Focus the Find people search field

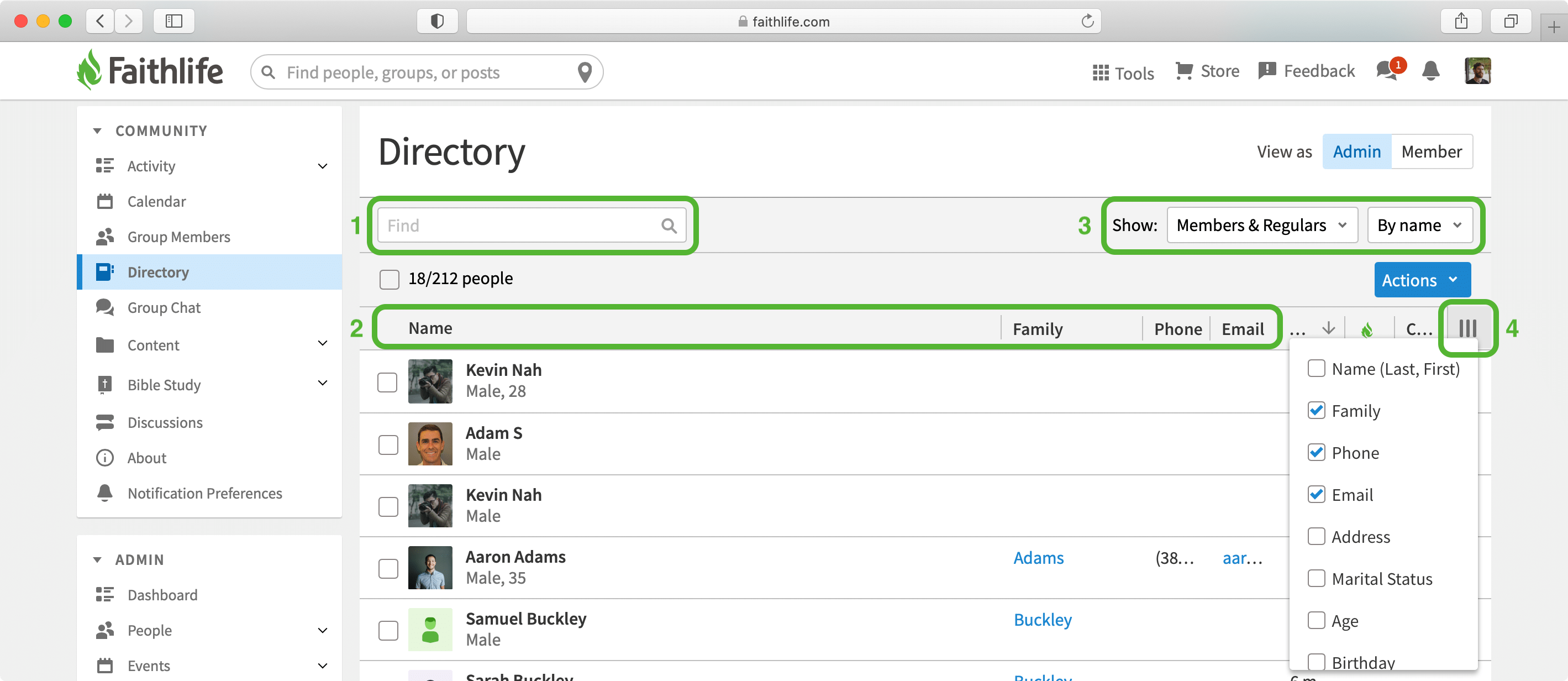[426, 72]
